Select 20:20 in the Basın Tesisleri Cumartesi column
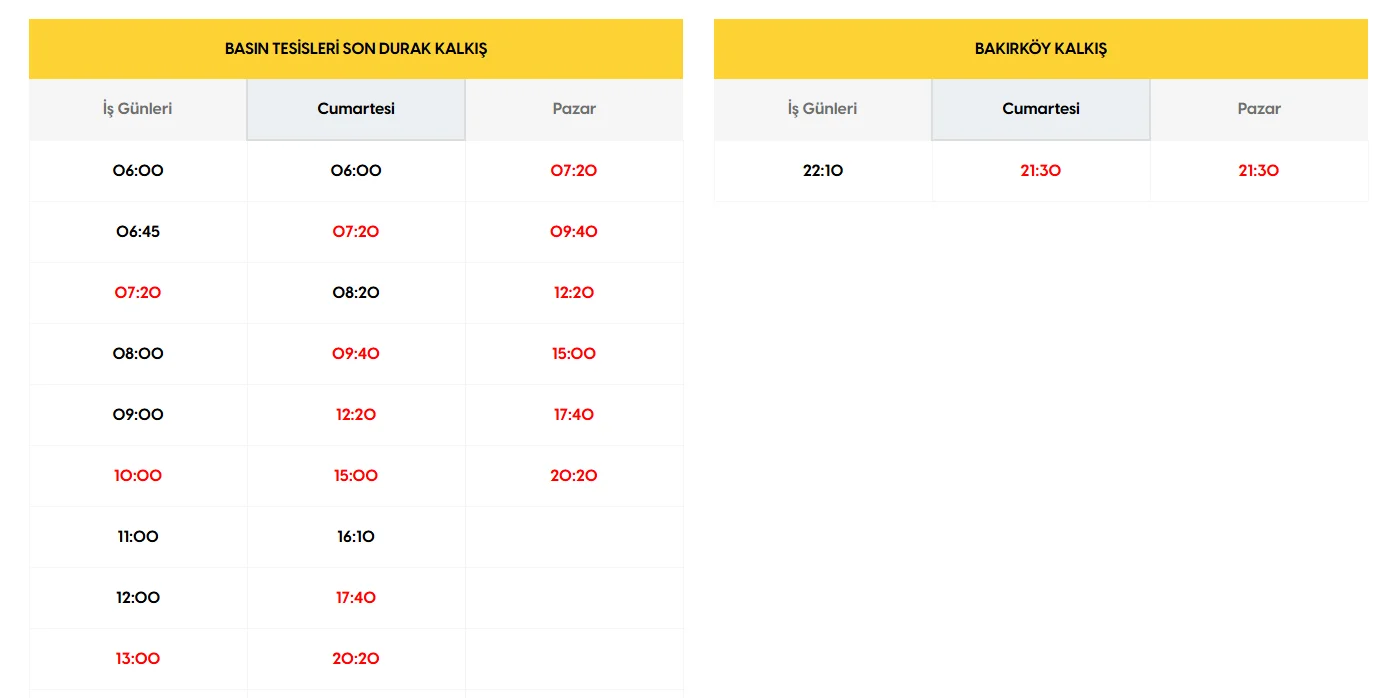This screenshot has width=1378, height=698. (x=356, y=659)
